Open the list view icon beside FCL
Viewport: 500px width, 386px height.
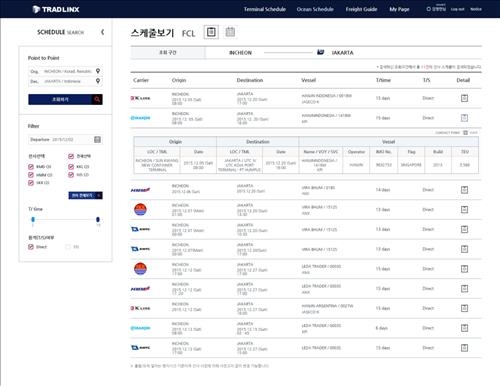coord(211,32)
